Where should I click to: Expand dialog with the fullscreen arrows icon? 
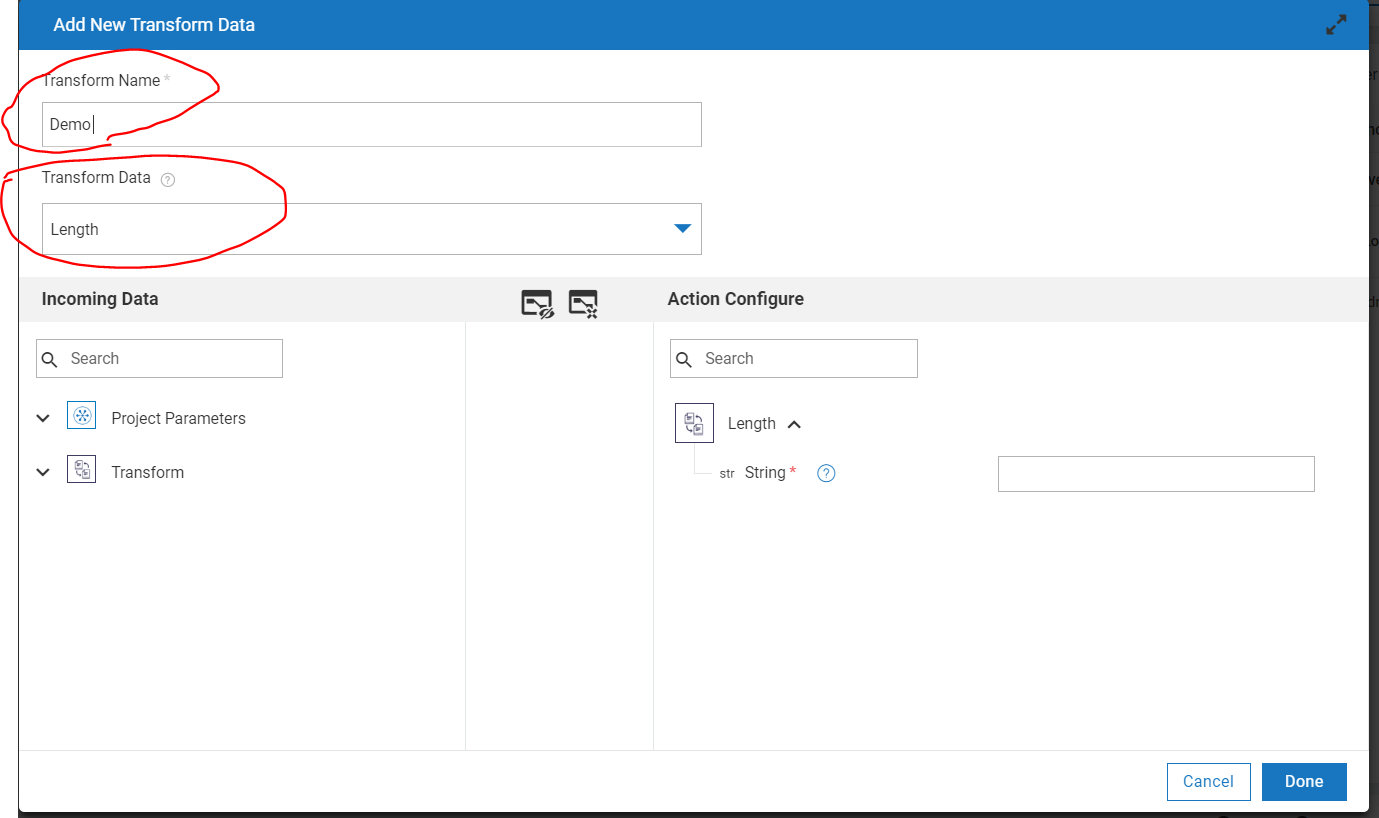1336,26
